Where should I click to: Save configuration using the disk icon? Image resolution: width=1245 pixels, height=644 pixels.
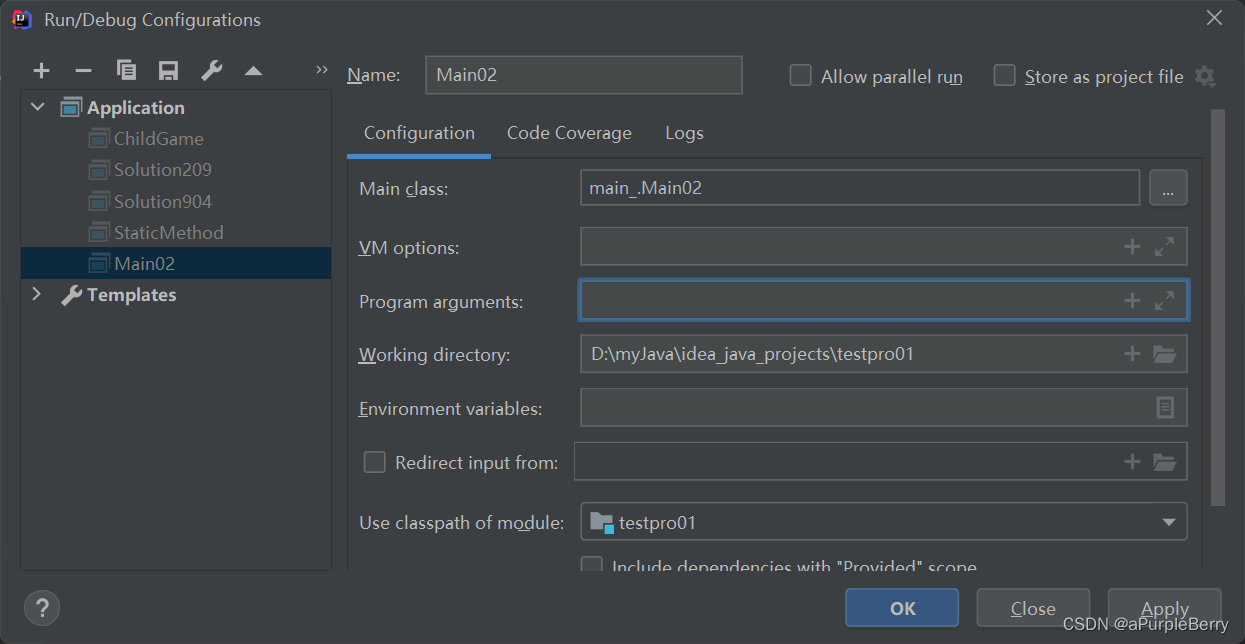(x=168, y=71)
